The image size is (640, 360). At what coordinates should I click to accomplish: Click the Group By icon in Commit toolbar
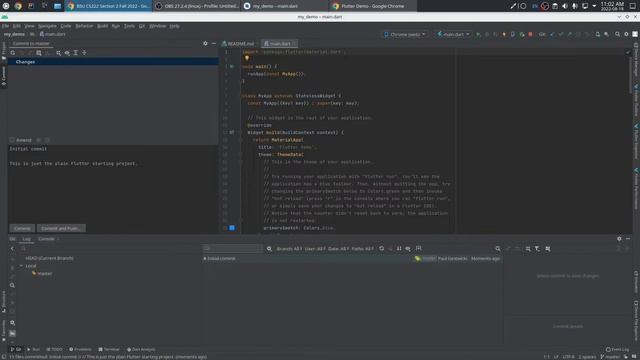tap(58, 53)
